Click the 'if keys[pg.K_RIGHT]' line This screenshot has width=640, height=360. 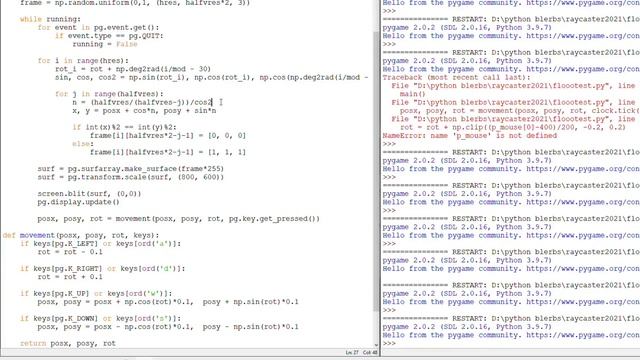click(x=102, y=269)
